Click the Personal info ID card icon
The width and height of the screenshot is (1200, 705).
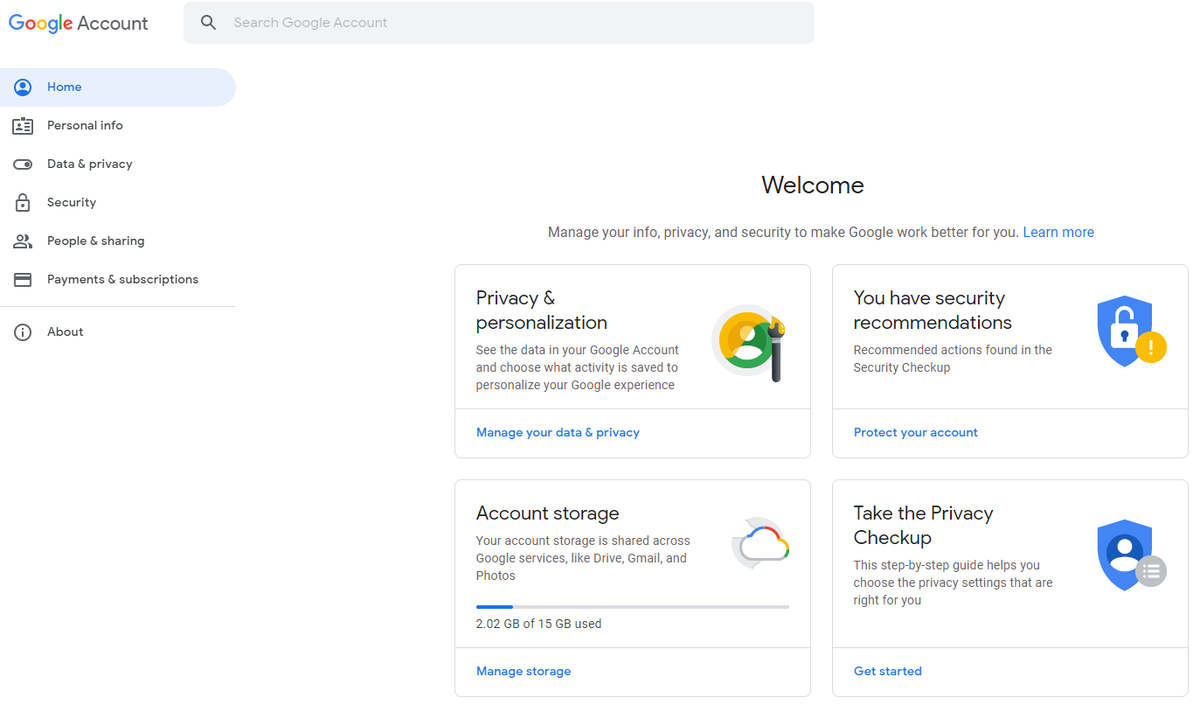coord(22,126)
